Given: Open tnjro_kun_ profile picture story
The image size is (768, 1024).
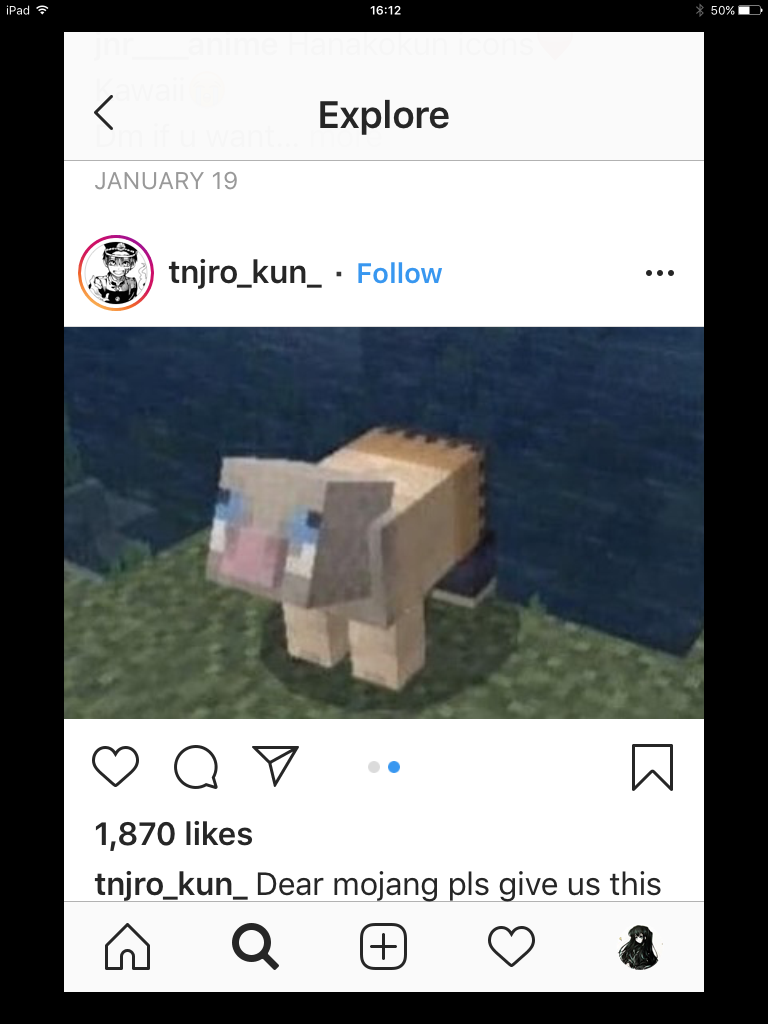Looking at the screenshot, I should [x=116, y=273].
